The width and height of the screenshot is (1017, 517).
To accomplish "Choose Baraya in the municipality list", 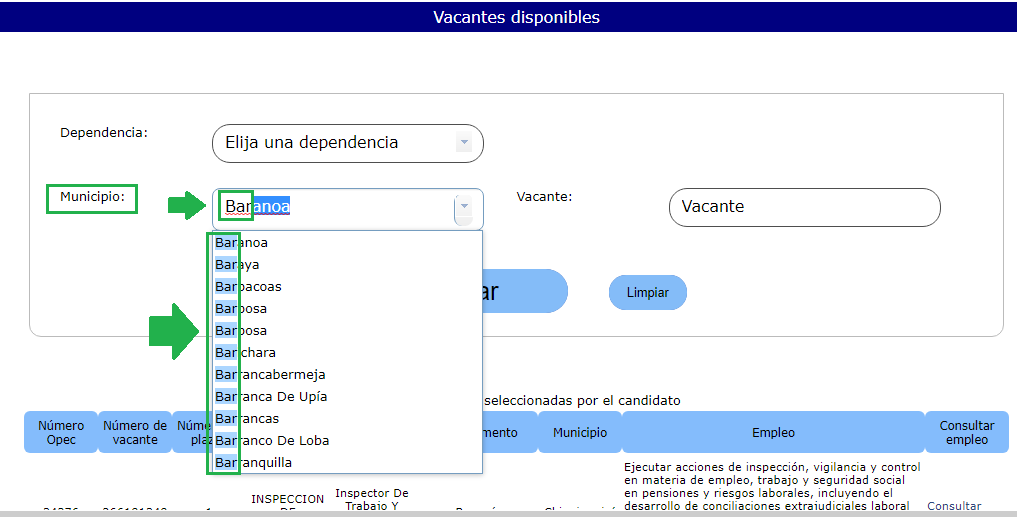I will click(x=238, y=265).
